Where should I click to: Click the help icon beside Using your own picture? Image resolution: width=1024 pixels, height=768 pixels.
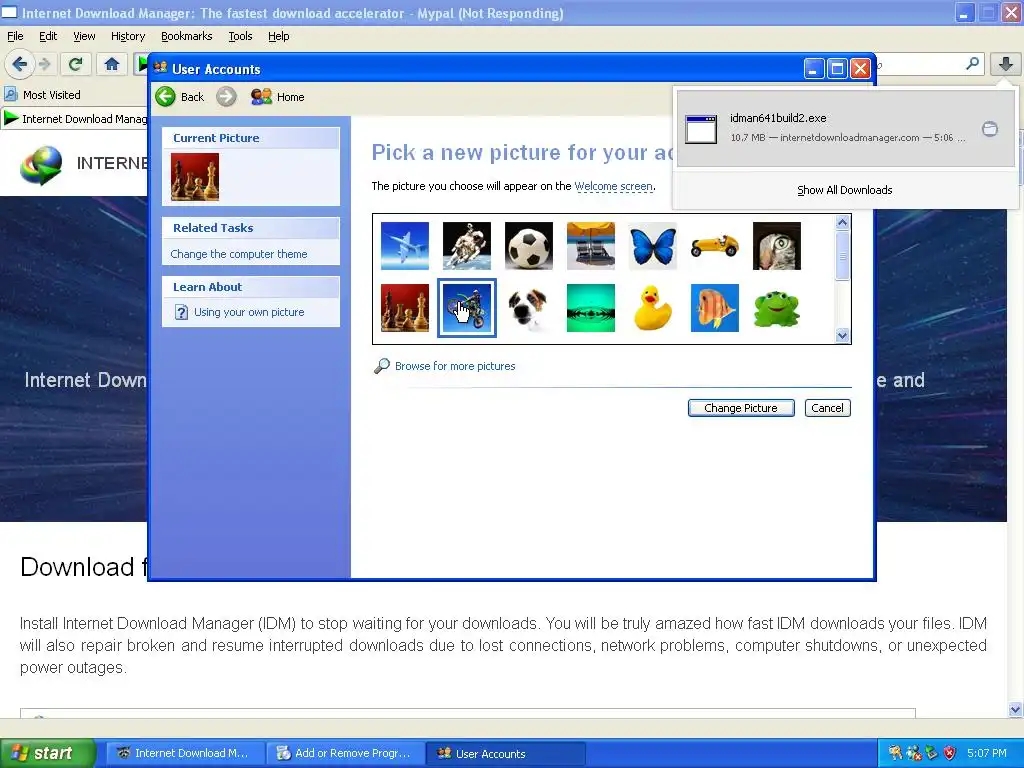click(182, 312)
